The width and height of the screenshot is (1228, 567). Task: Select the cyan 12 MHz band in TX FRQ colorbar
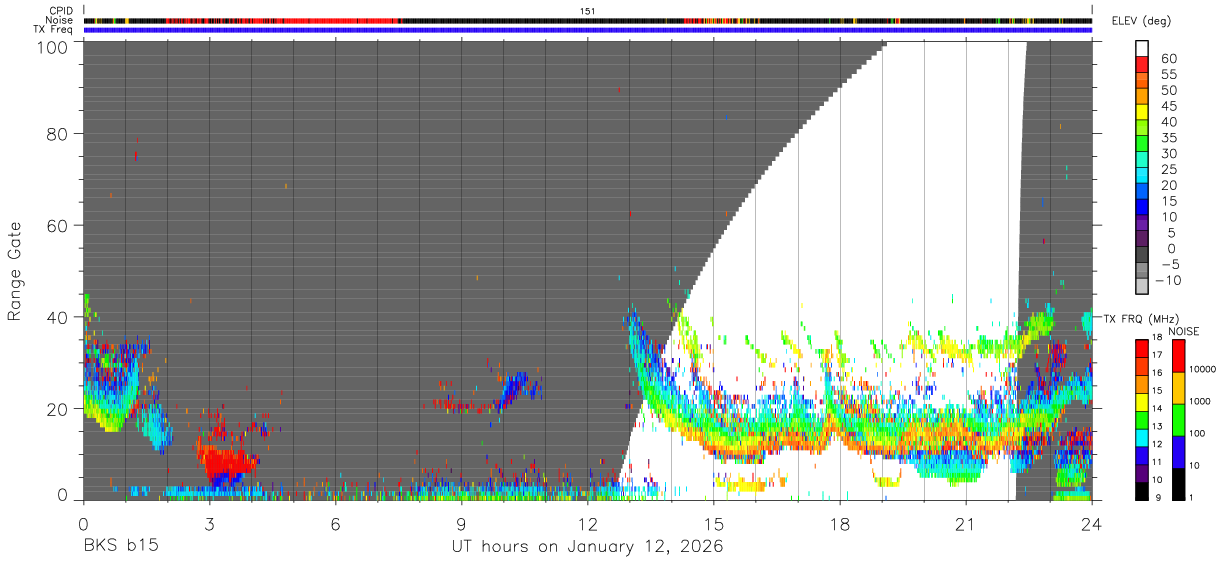coord(1142,437)
